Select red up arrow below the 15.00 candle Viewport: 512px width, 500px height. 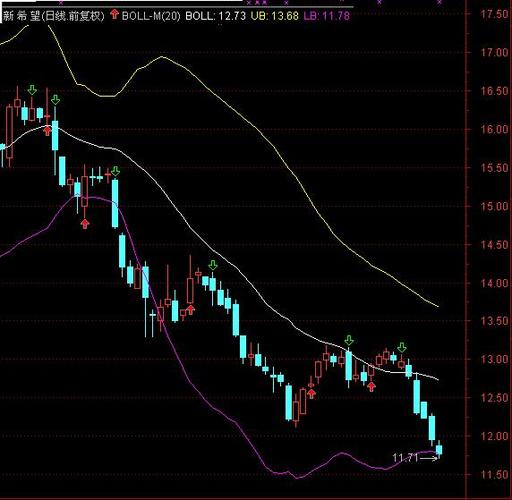85,224
